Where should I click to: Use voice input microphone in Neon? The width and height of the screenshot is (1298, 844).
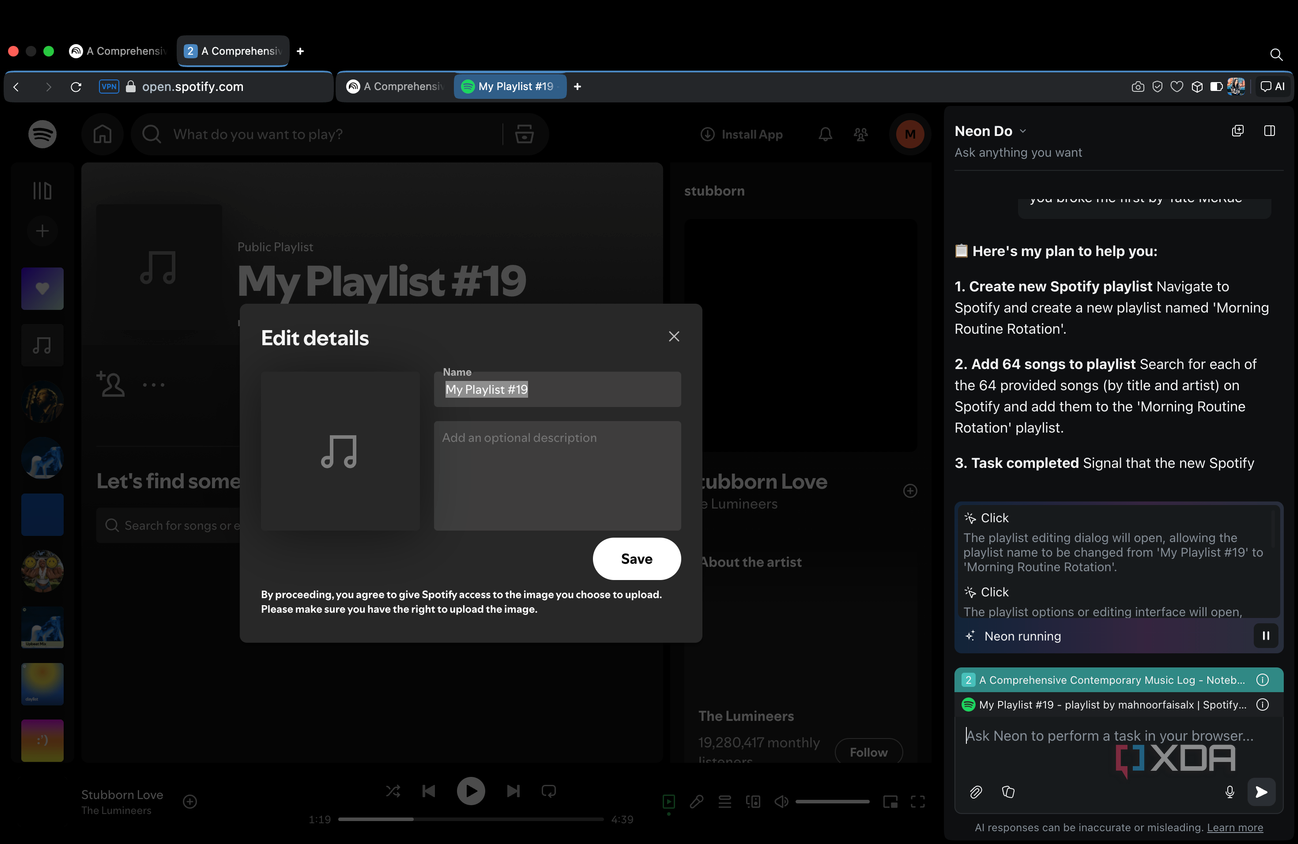click(1230, 792)
